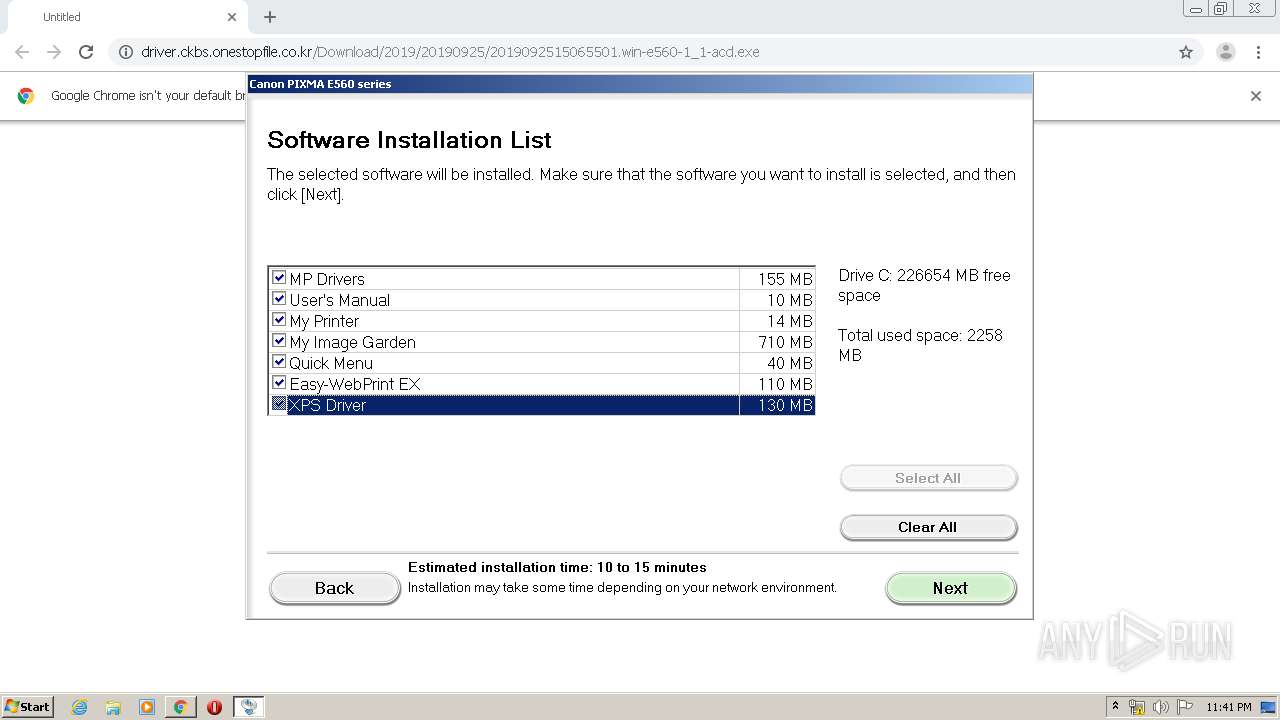Toggle the Easy-WebPrint EX checkbox
Viewport: 1280px width, 720px height.
279,383
